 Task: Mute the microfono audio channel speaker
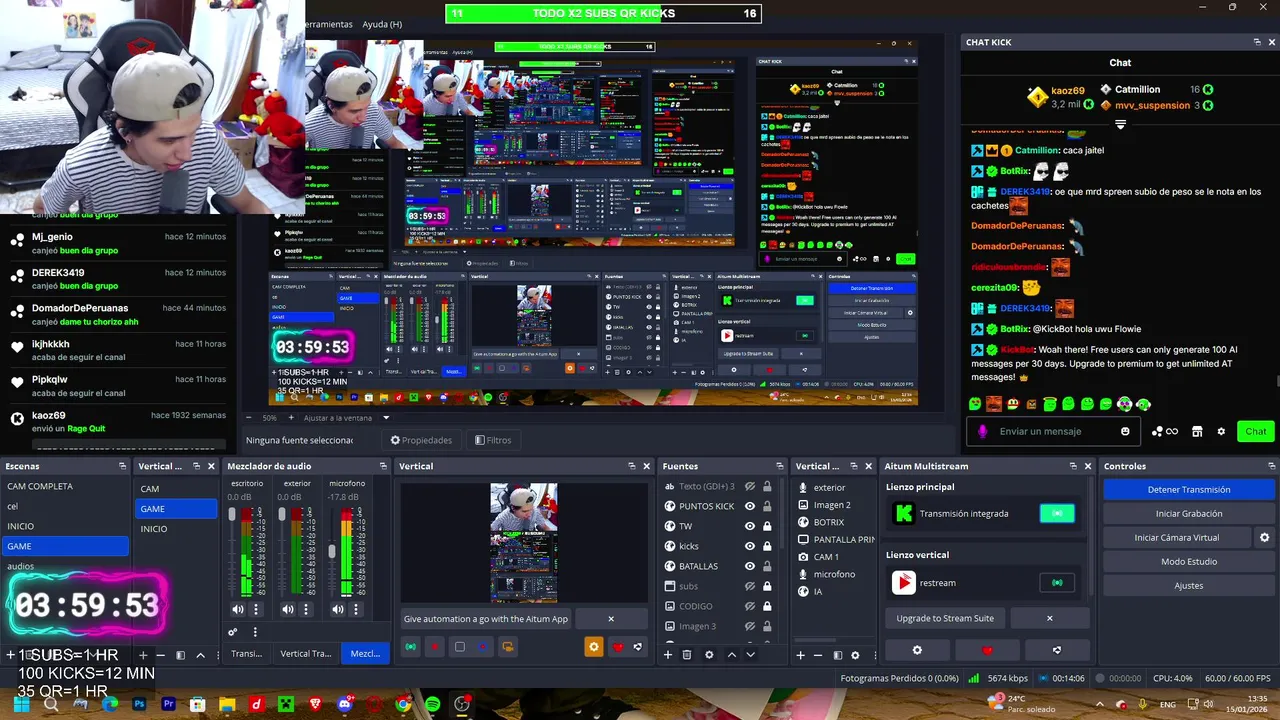tap(338, 609)
